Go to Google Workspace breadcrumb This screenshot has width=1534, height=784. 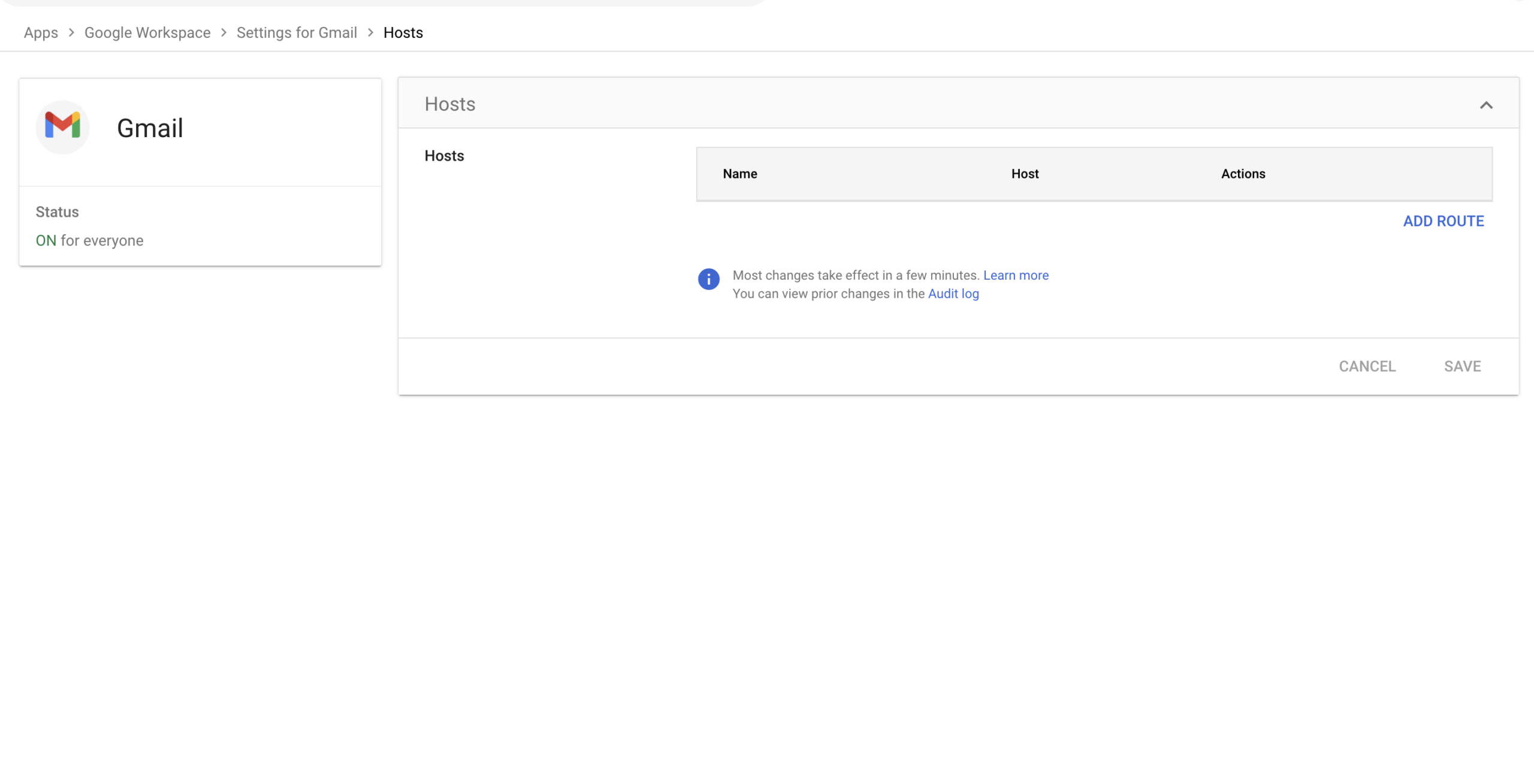[x=147, y=32]
